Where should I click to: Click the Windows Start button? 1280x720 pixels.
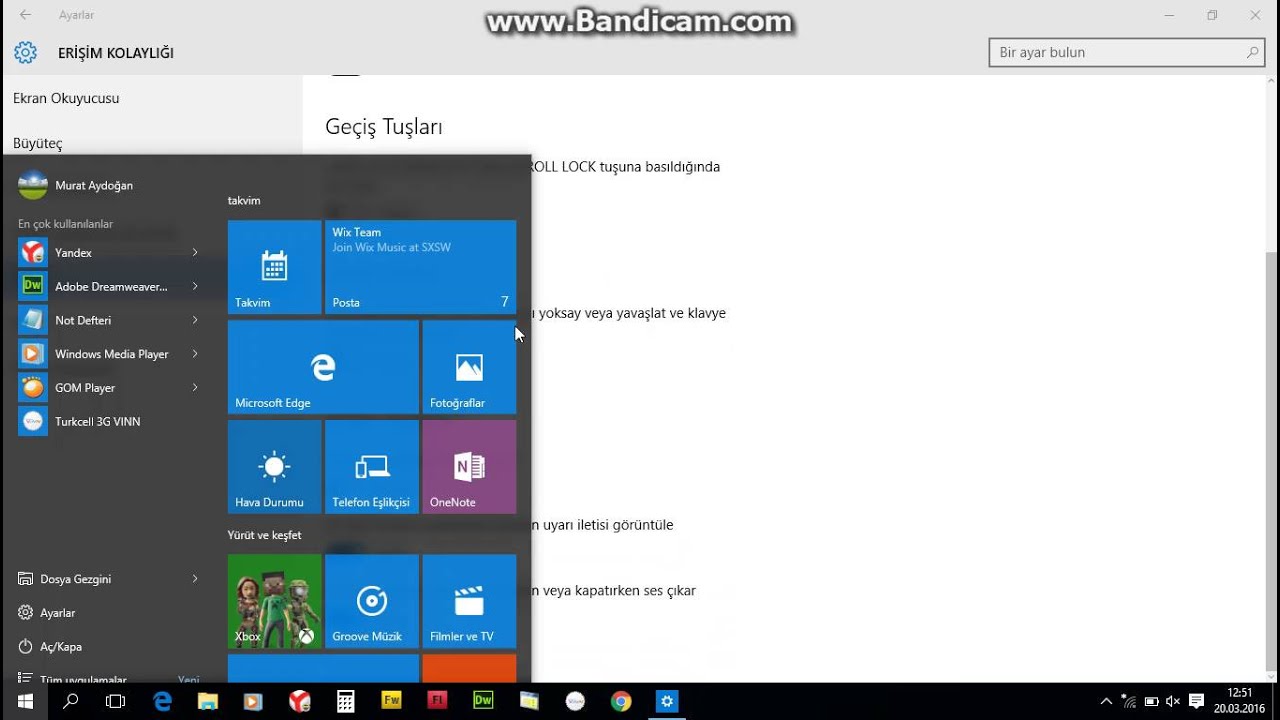(25, 701)
